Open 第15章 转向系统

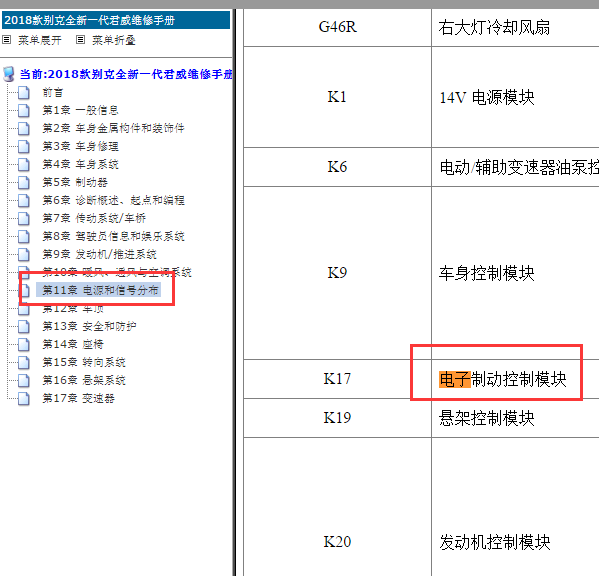click(x=84, y=362)
